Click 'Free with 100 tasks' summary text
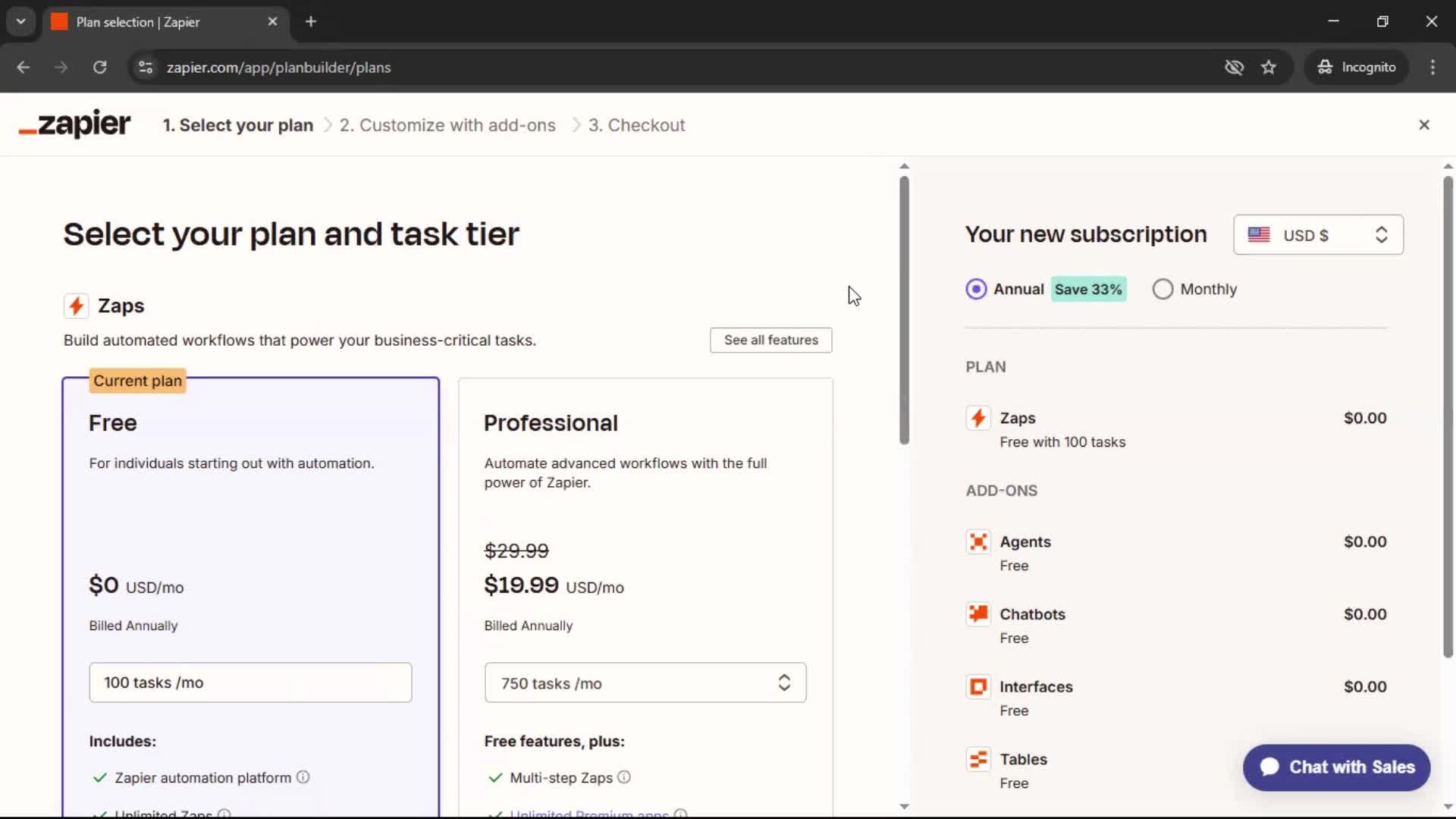This screenshot has height=819, width=1456. 1062,442
